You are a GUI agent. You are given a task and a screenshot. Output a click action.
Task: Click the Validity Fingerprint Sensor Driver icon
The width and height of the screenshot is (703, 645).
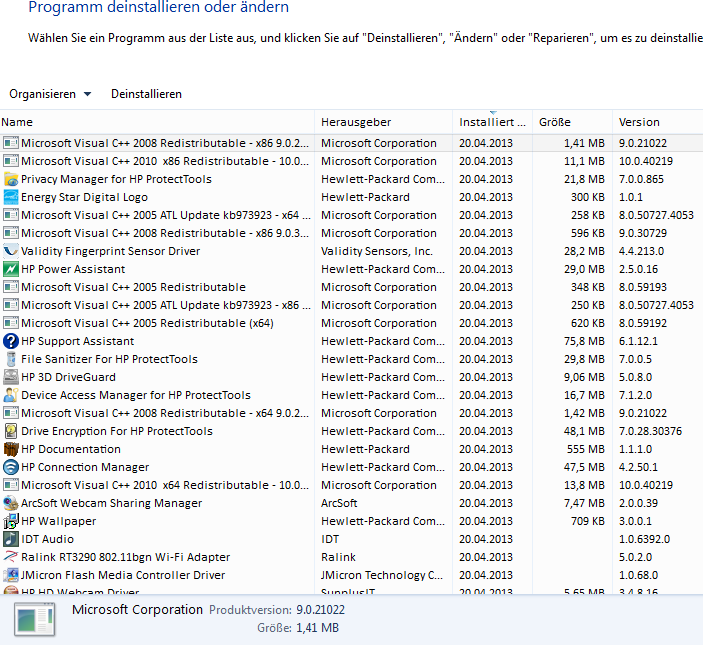point(11,251)
